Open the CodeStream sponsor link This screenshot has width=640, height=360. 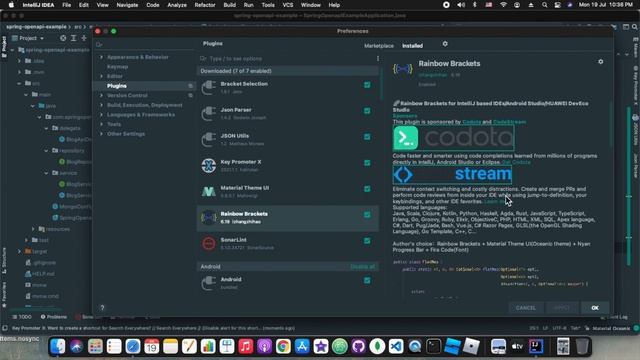coord(509,122)
